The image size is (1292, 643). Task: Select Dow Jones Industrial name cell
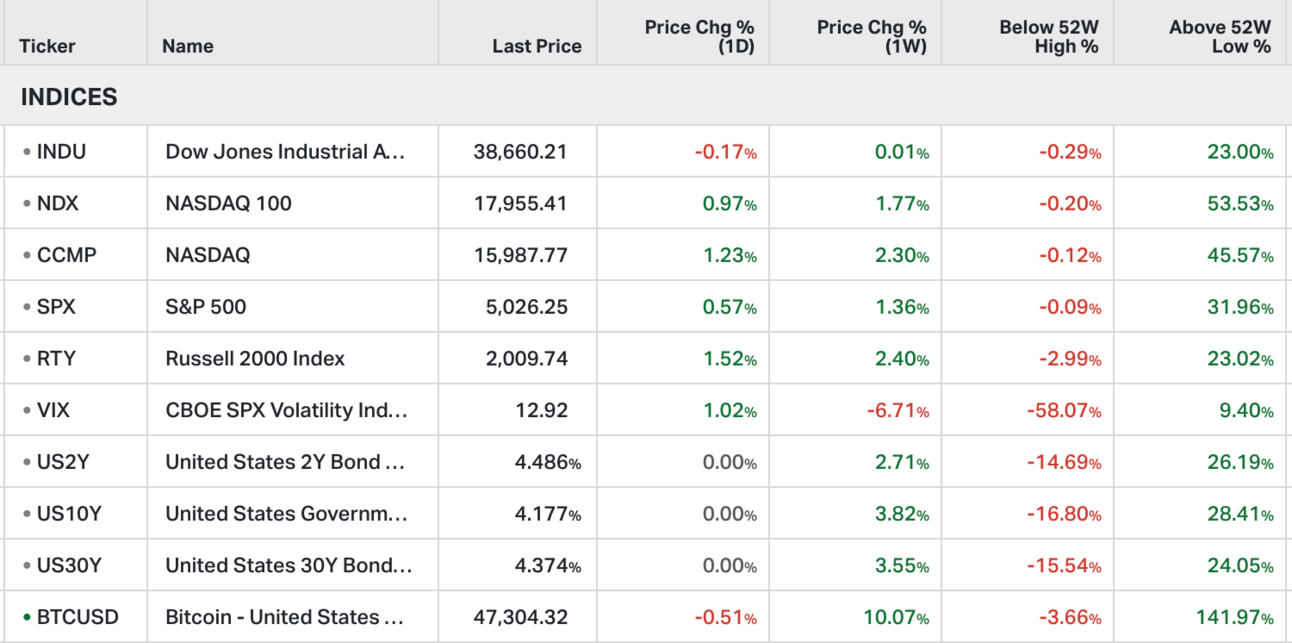pyautogui.click(x=286, y=152)
